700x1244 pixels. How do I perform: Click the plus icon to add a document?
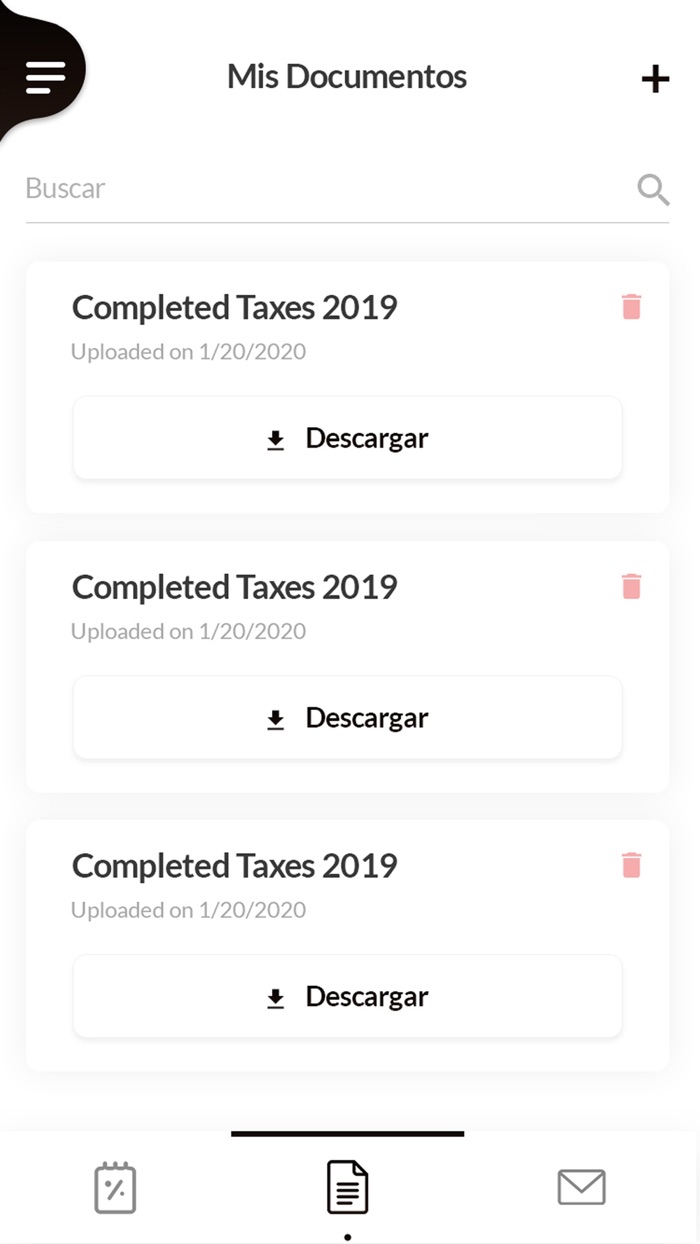[656, 78]
